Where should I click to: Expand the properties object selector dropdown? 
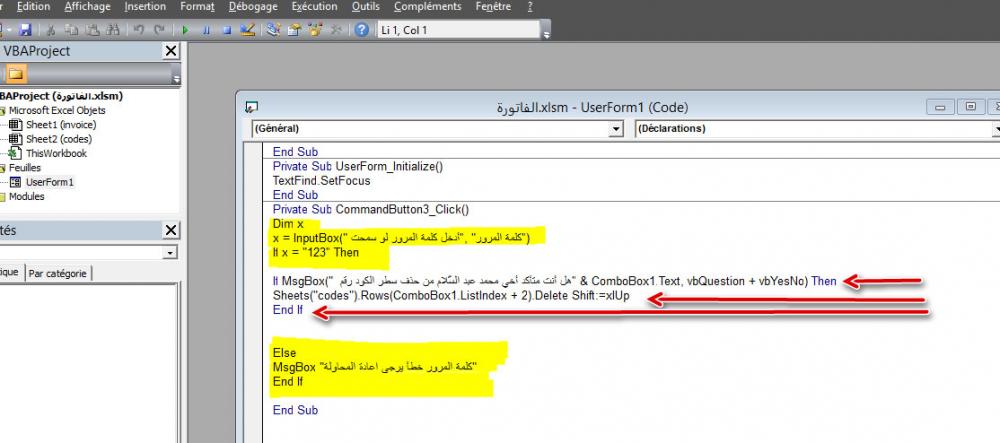coord(170,253)
